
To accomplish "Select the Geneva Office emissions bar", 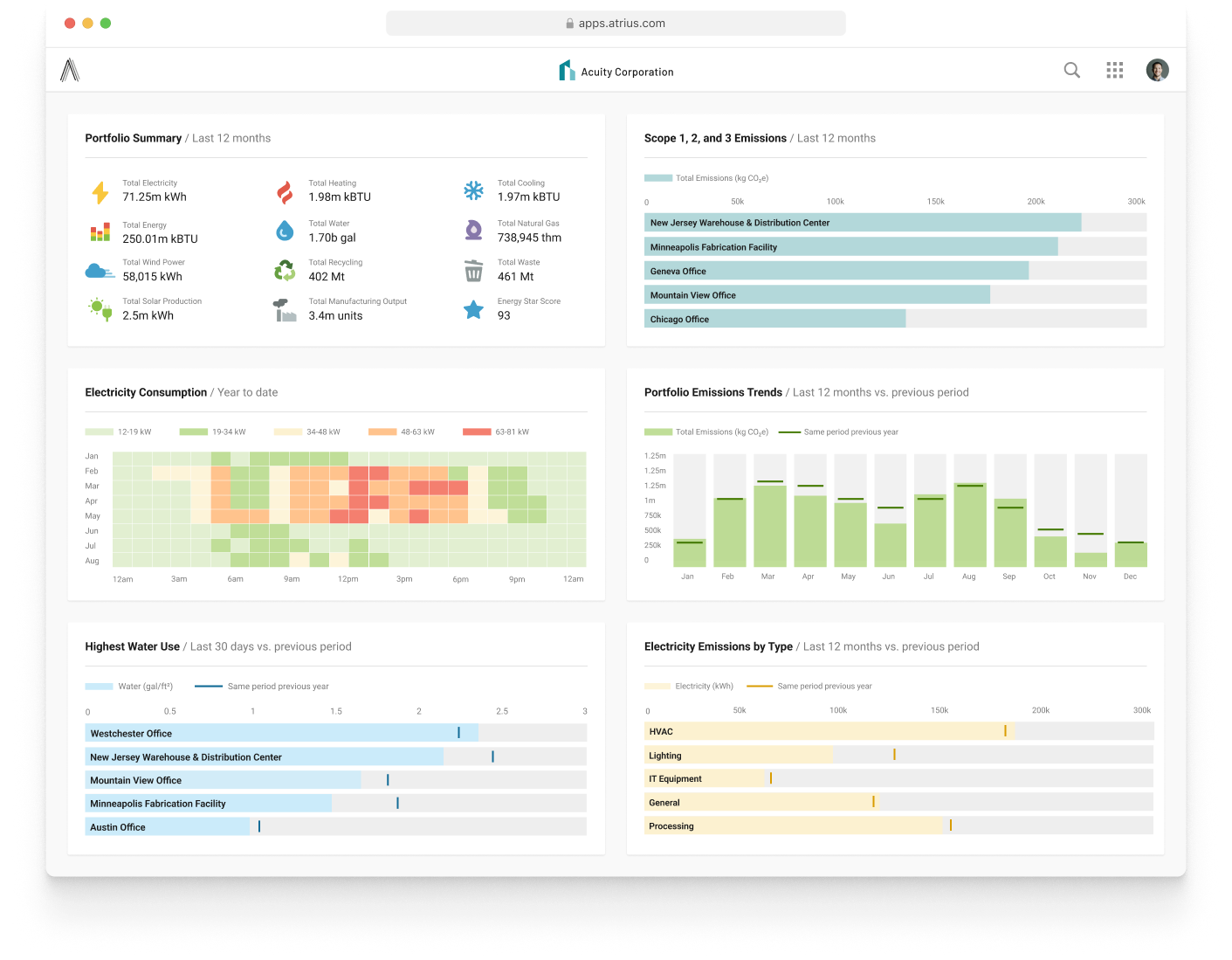I will coord(836,272).
